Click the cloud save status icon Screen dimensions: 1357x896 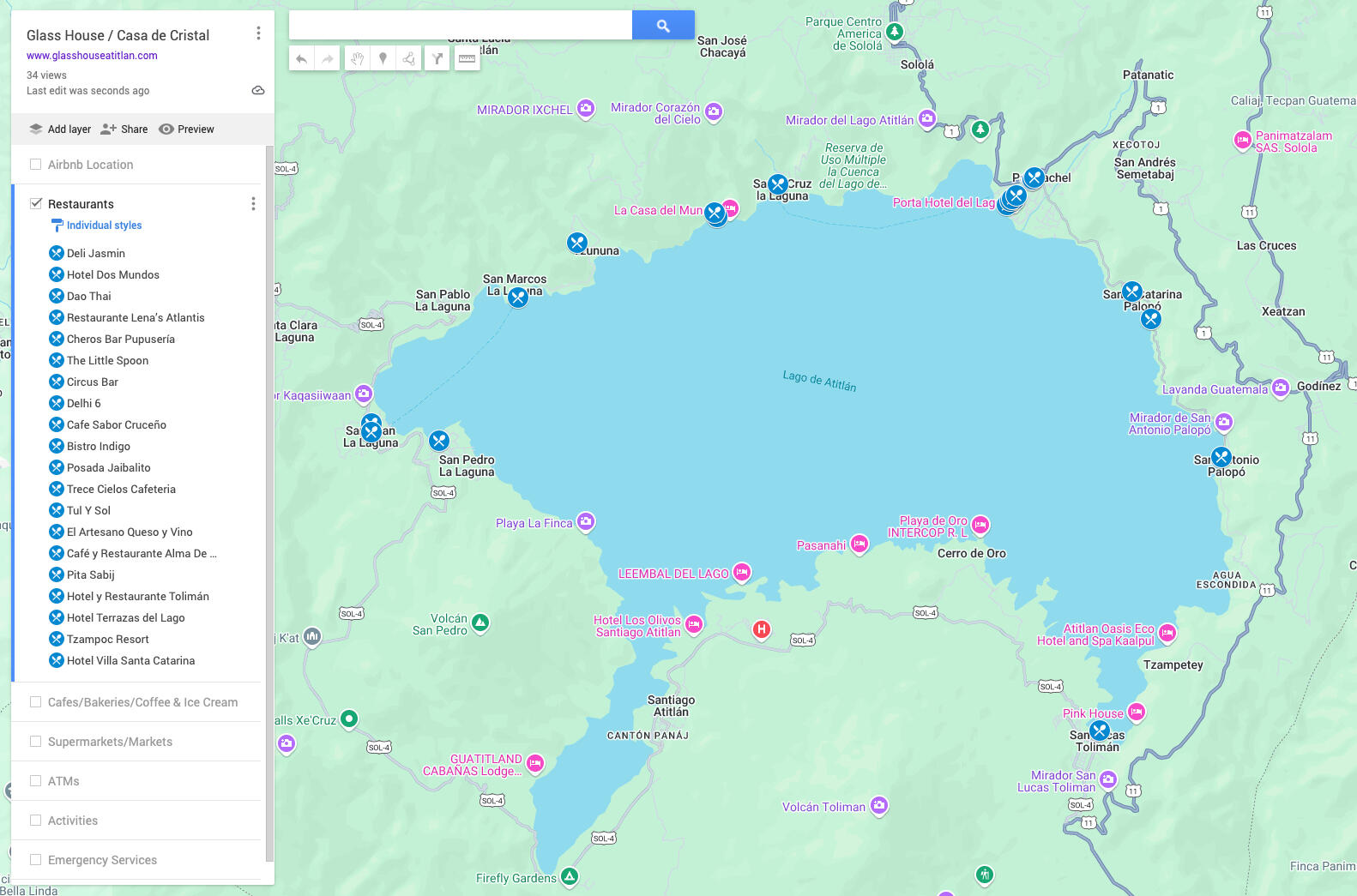[257, 91]
